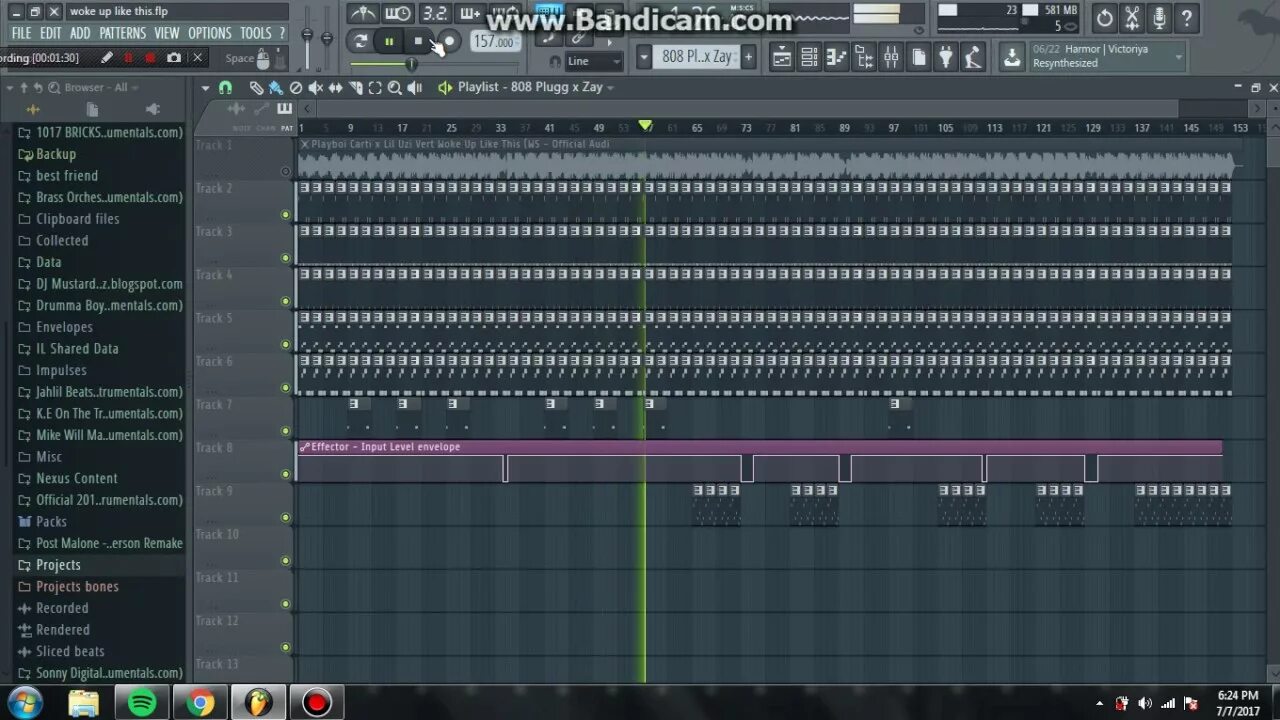
Task: Toggle wait for input to start
Action: [398, 13]
